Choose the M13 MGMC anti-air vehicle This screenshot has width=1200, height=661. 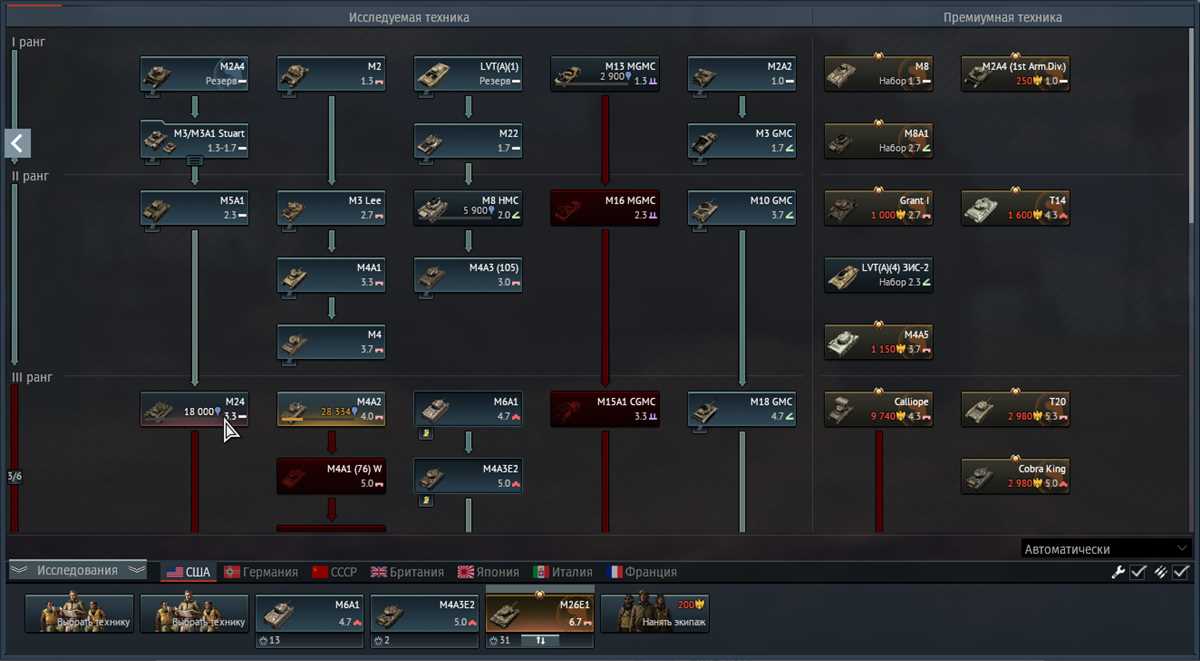[605, 74]
